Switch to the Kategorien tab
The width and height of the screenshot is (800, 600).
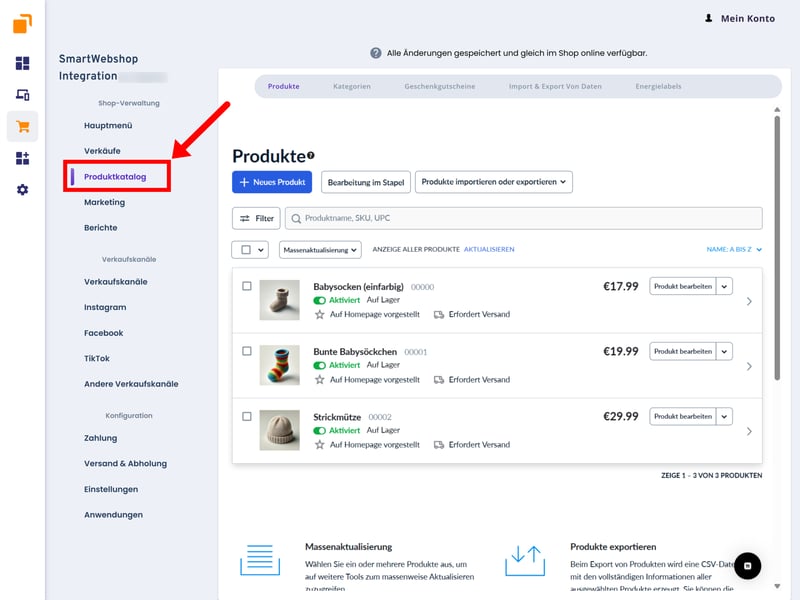pyautogui.click(x=352, y=87)
